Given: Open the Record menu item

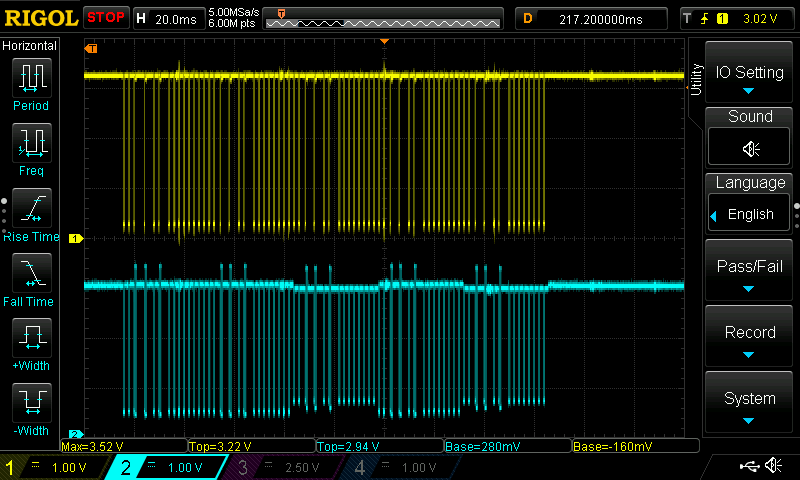Looking at the screenshot, I should click(x=749, y=338).
